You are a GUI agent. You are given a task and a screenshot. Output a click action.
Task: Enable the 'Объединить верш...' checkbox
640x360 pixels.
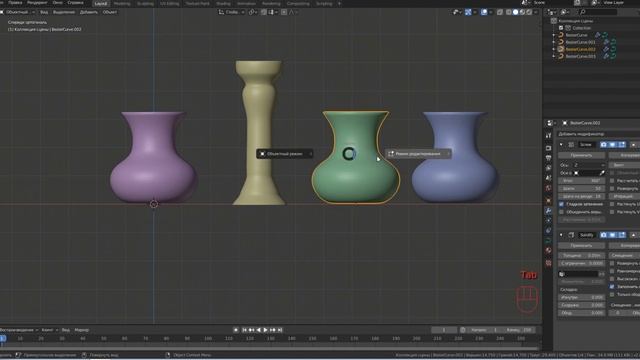[x=562, y=212]
